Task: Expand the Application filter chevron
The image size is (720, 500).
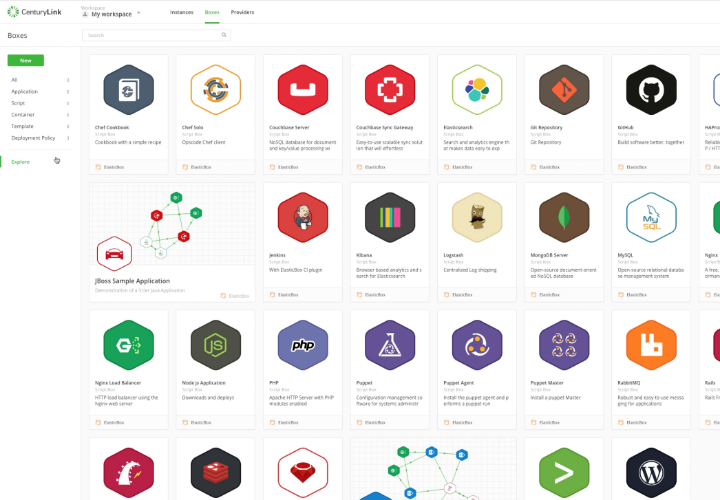Action: pyautogui.click(x=68, y=91)
